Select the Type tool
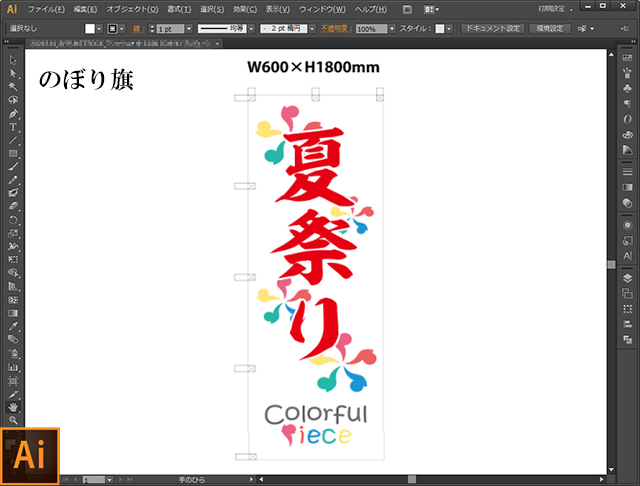 [x=13, y=127]
